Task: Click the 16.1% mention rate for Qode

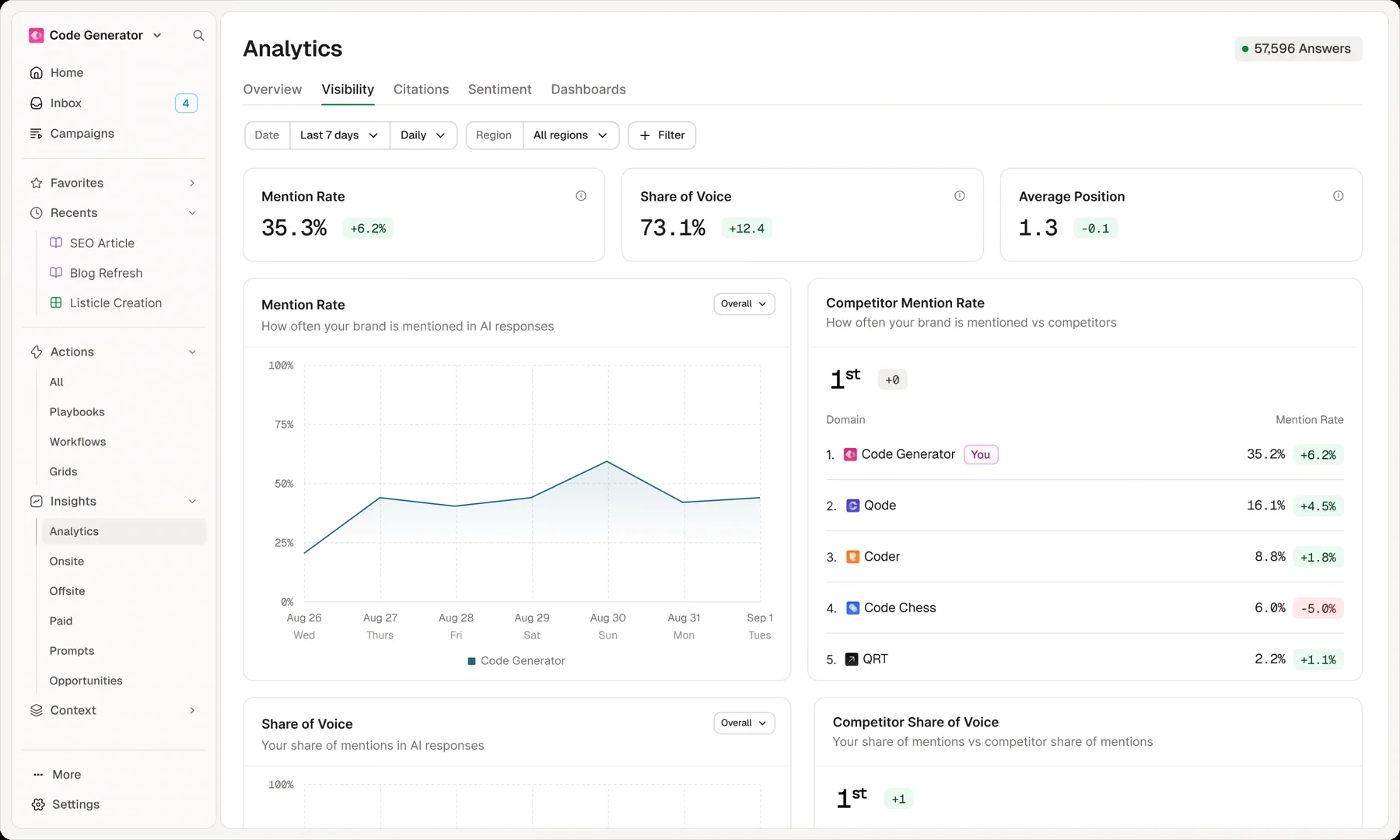Action: (x=1265, y=506)
